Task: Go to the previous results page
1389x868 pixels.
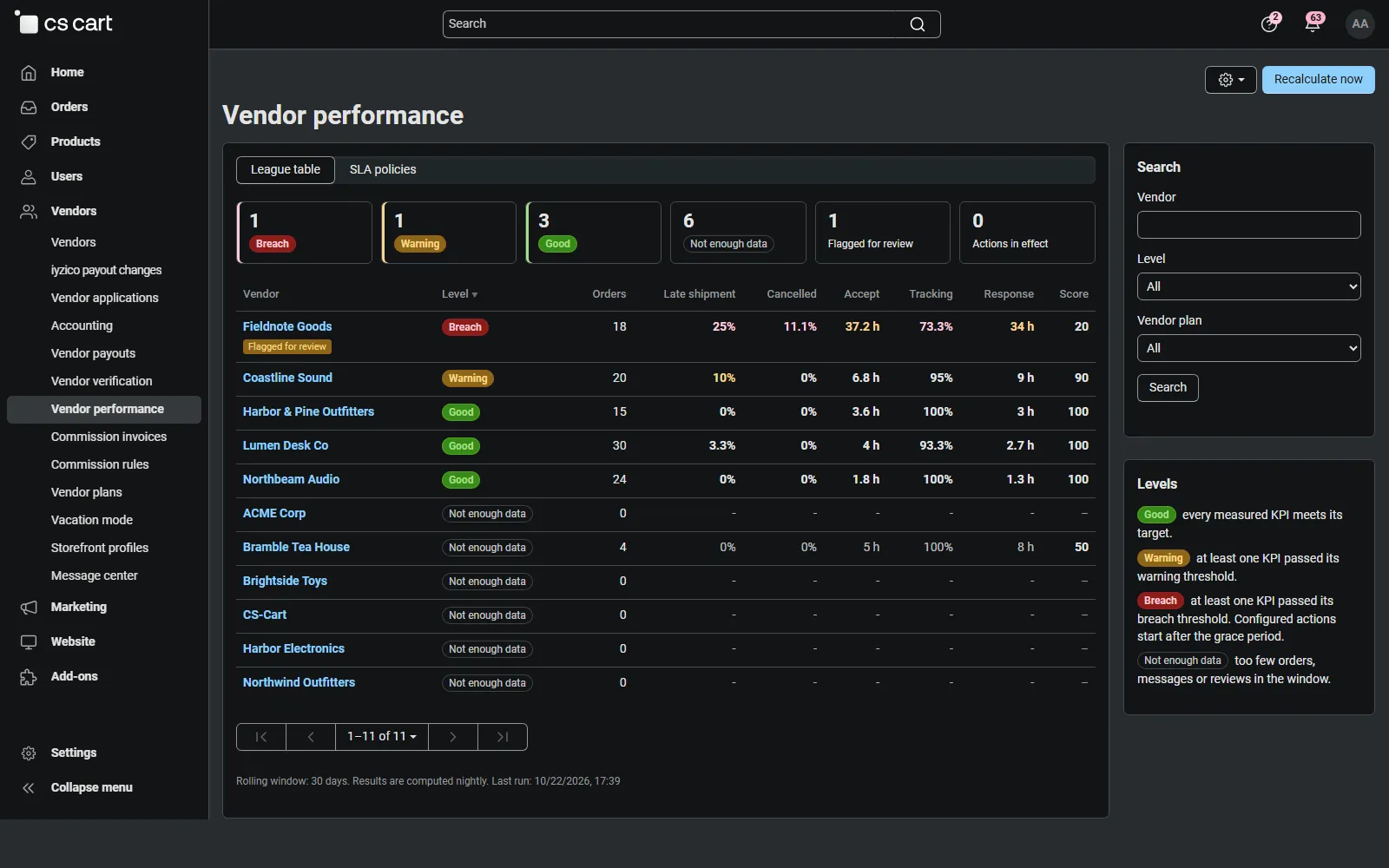Action: tap(311, 737)
